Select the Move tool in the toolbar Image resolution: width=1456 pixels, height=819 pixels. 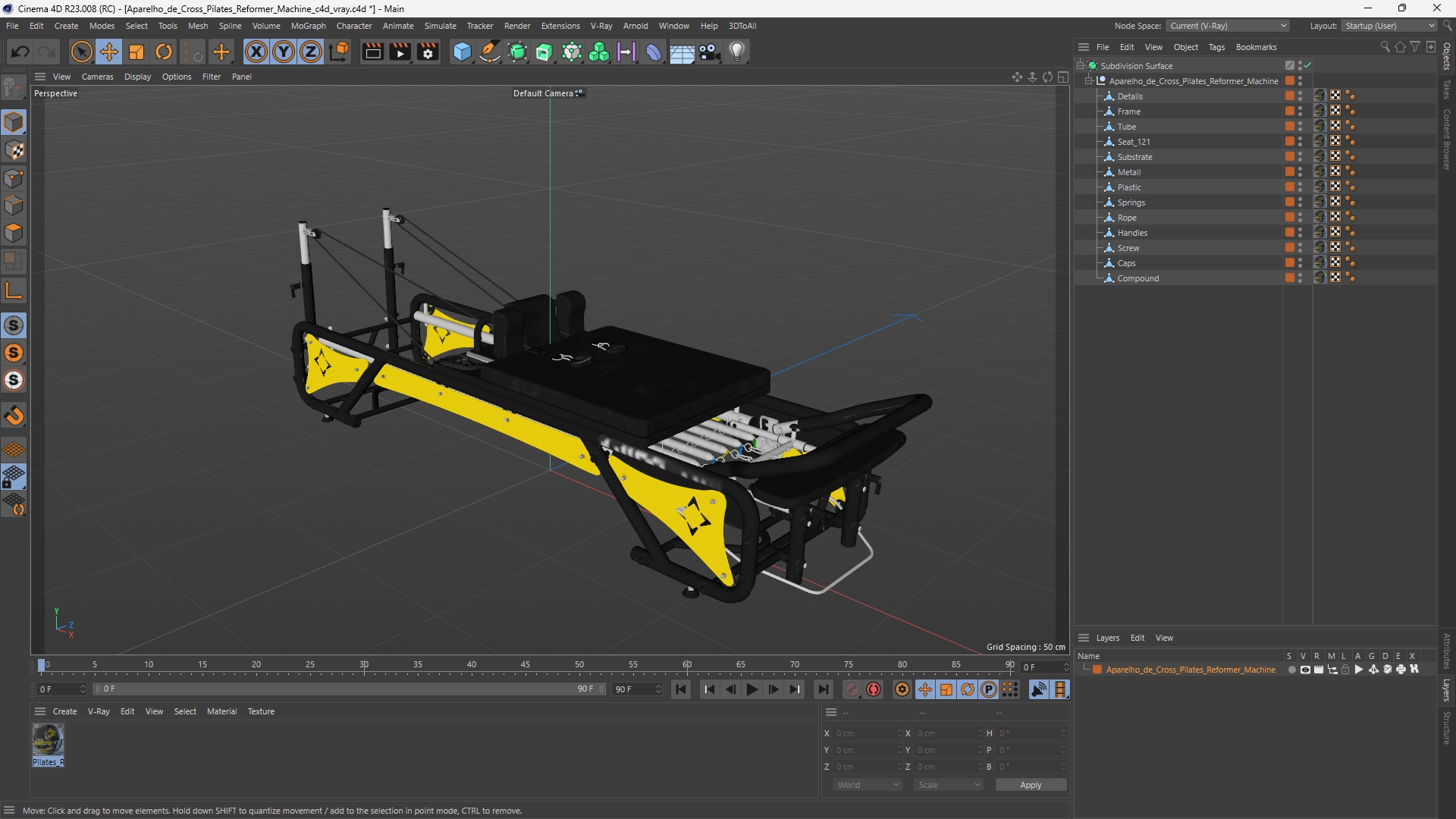coord(109,52)
